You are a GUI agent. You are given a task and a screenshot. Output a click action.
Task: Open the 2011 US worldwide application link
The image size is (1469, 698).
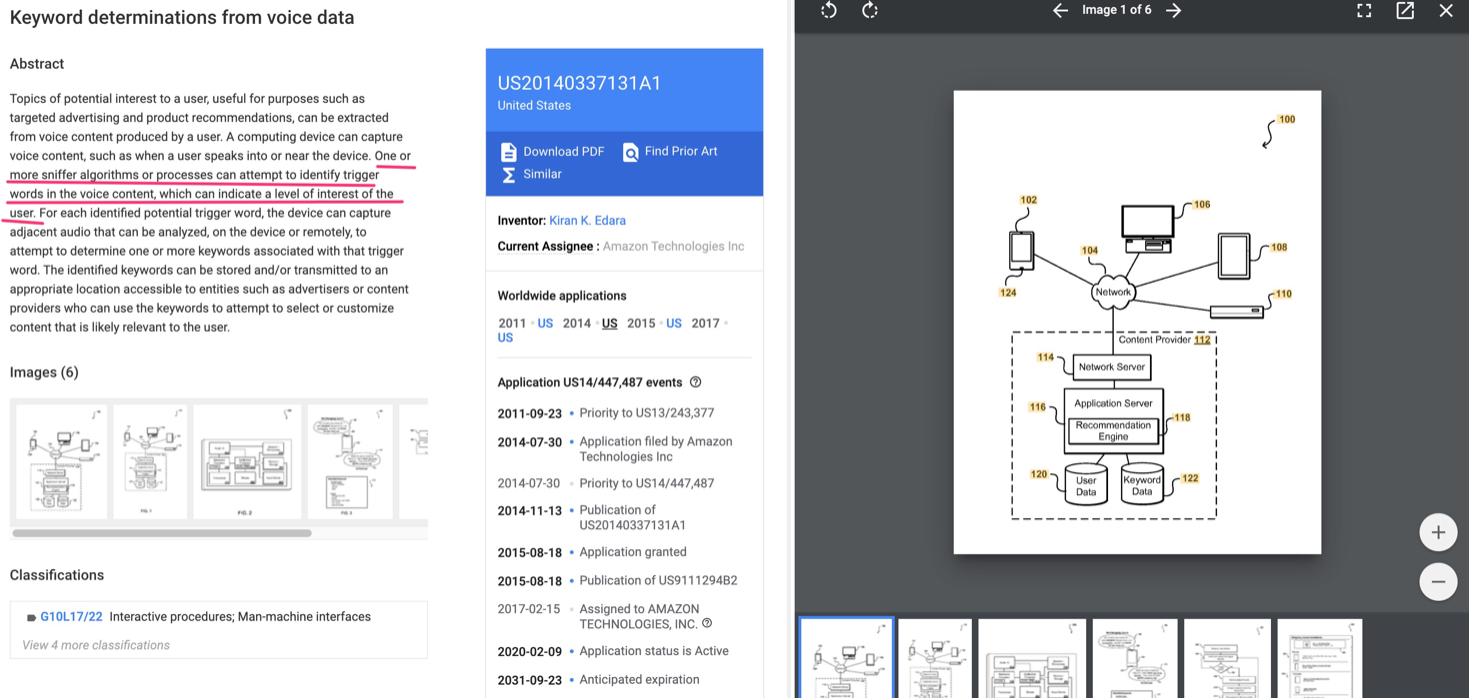point(545,323)
